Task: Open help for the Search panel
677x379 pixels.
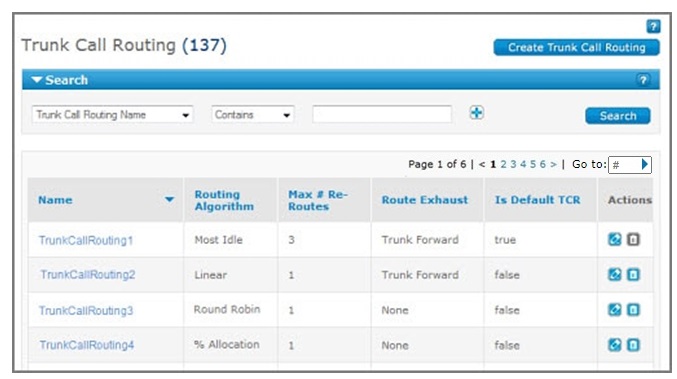Action: point(642,80)
